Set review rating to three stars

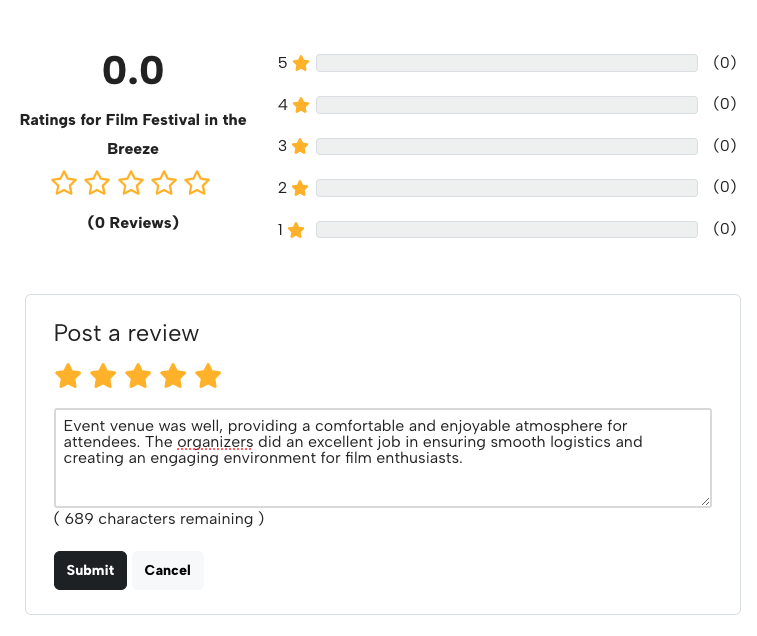pyautogui.click(x=138, y=376)
